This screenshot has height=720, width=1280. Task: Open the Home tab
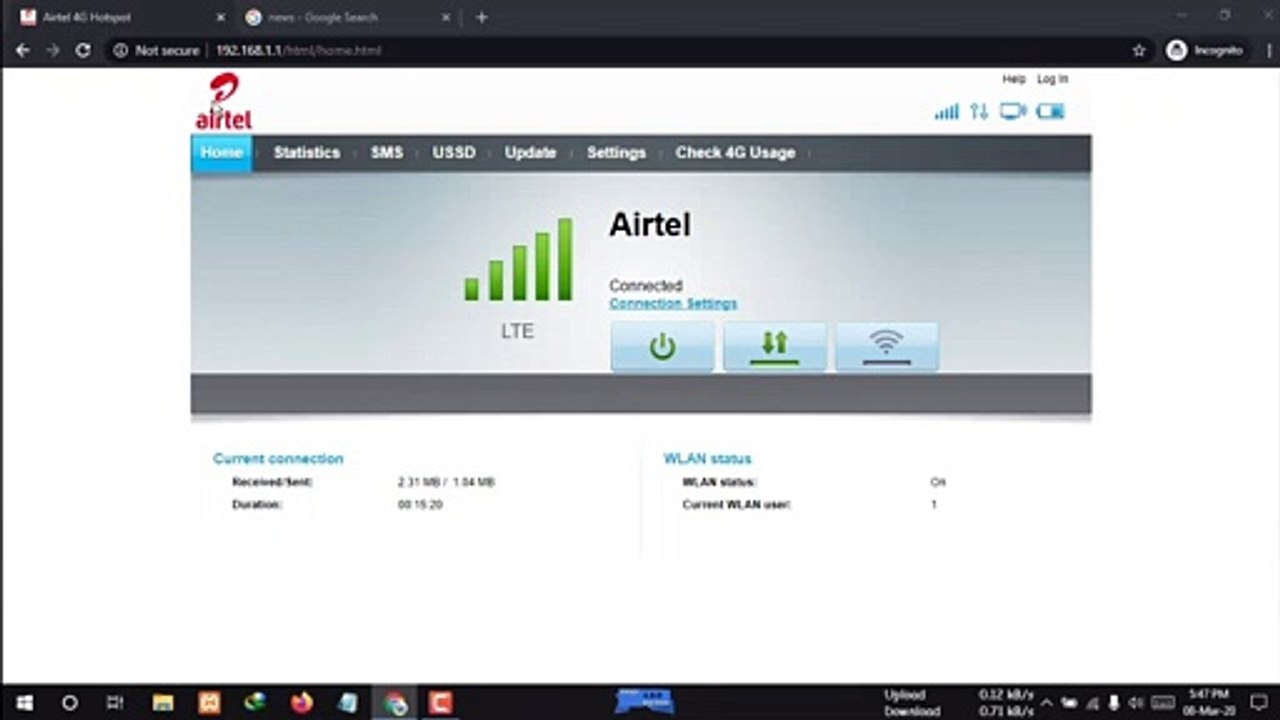pos(221,153)
